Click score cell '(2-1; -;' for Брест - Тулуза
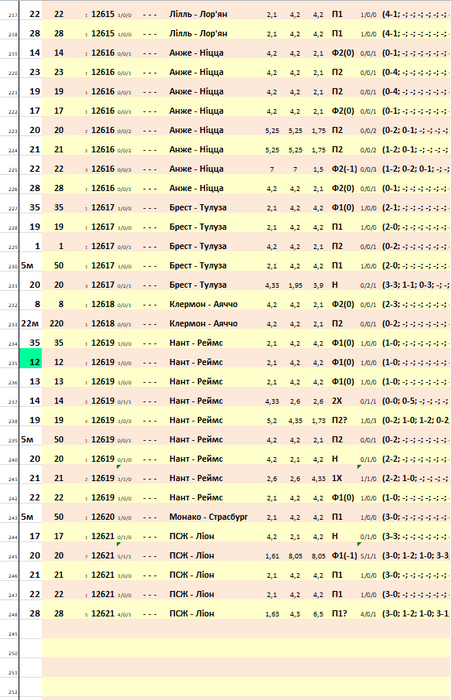Screen dimensions: 451x700 (x=416, y=208)
